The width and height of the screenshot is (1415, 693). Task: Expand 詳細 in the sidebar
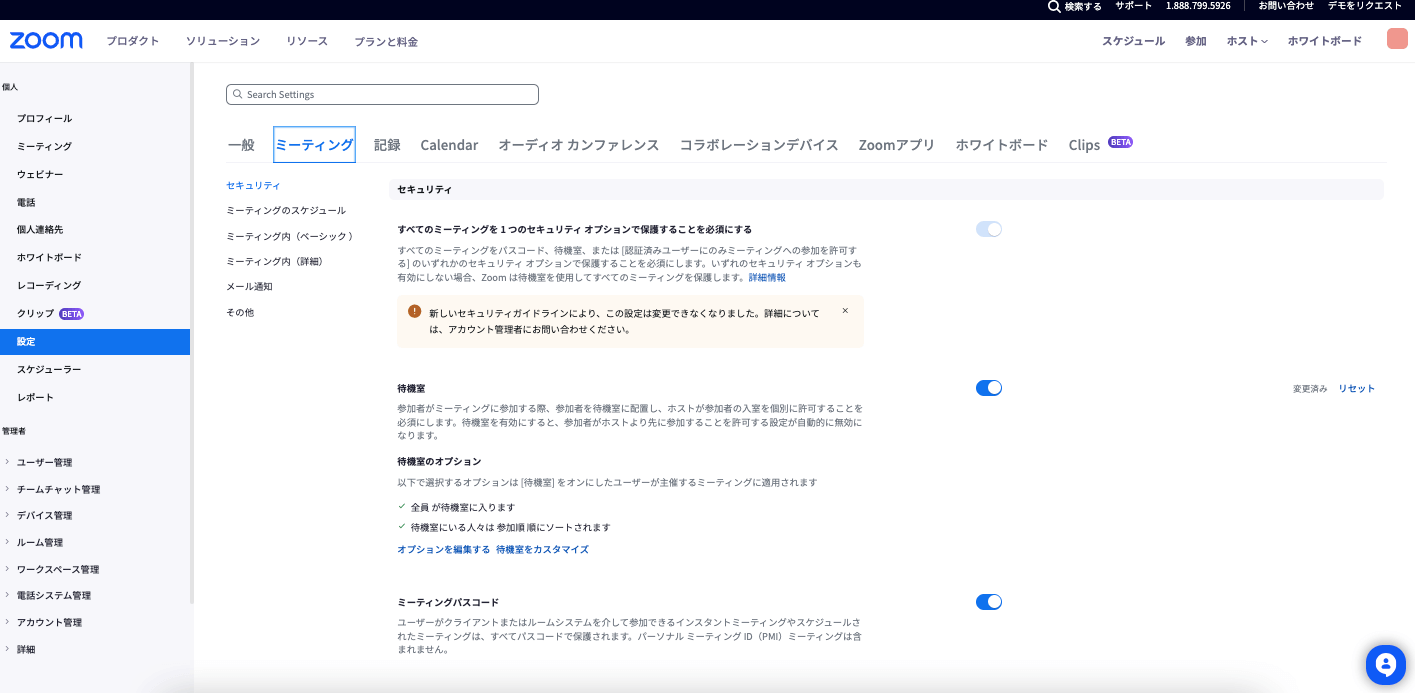pyautogui.click(x=26, y=649)
